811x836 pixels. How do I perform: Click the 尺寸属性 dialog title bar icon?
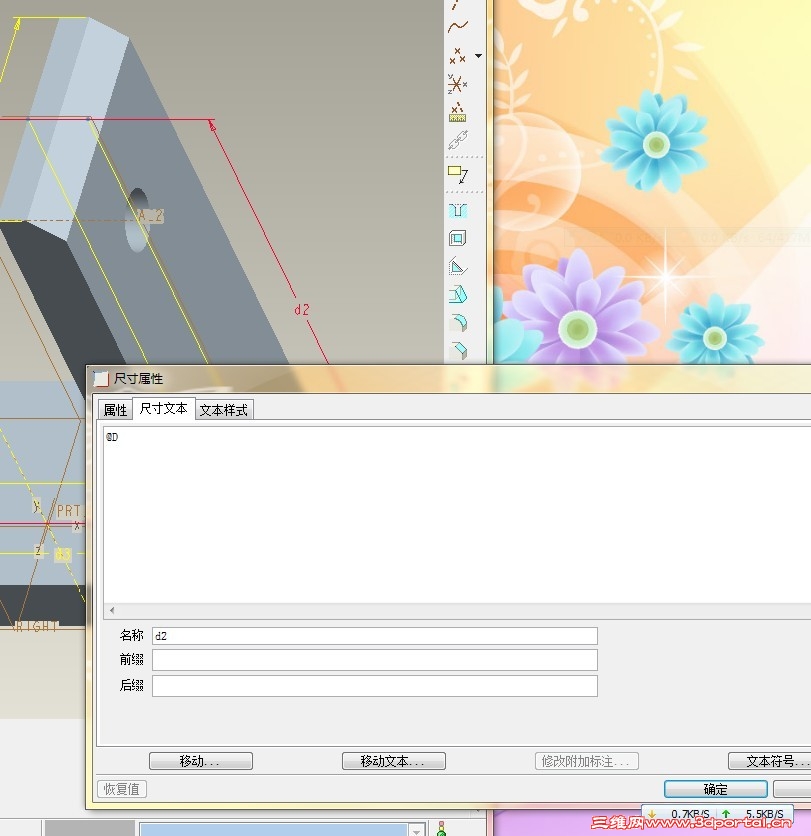click(101, 379)
